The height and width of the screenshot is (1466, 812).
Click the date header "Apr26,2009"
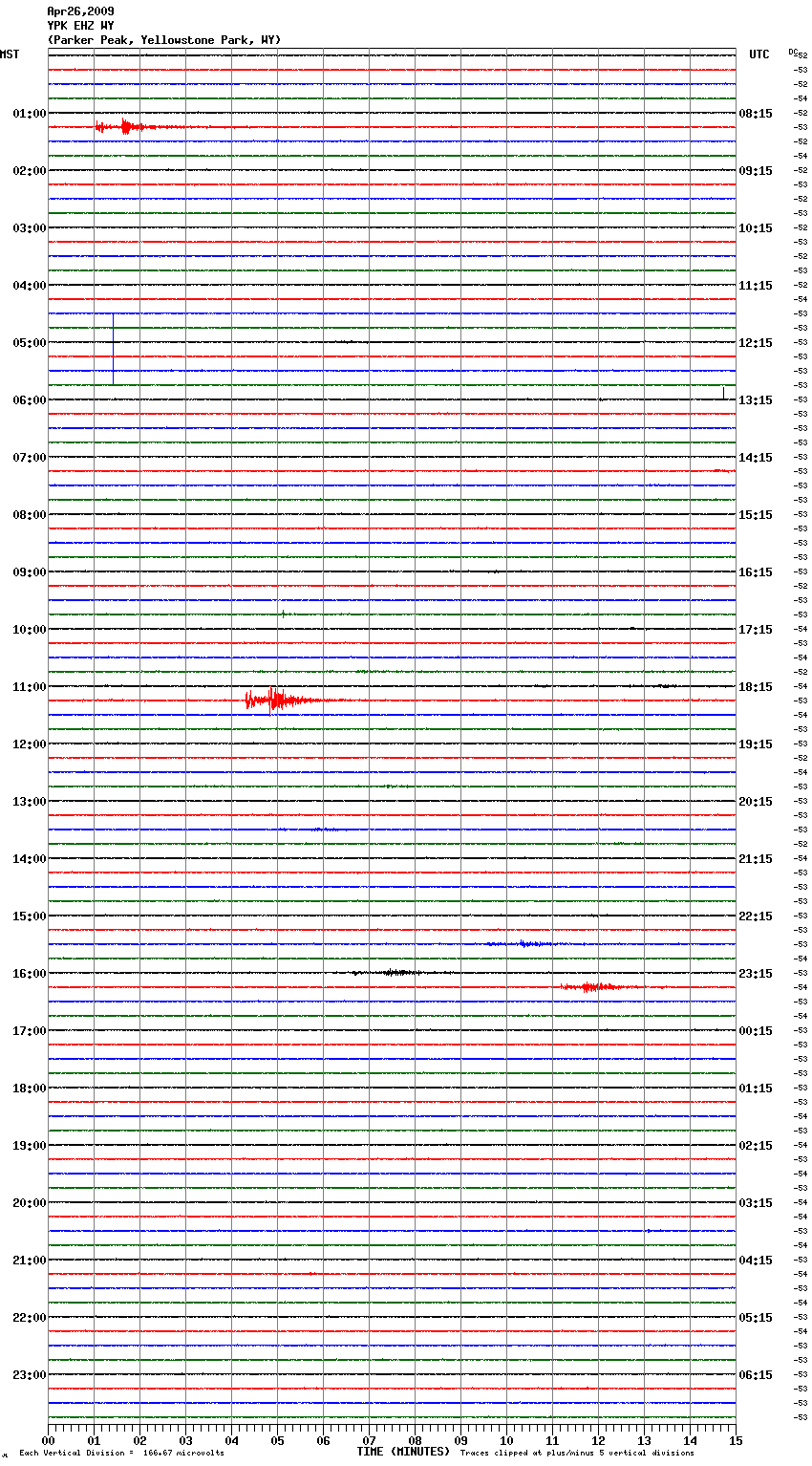[80, 11]
